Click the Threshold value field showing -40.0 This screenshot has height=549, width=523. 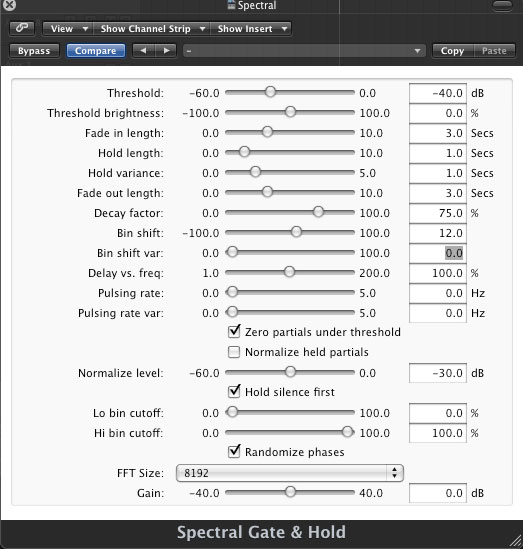coord(438,93)
